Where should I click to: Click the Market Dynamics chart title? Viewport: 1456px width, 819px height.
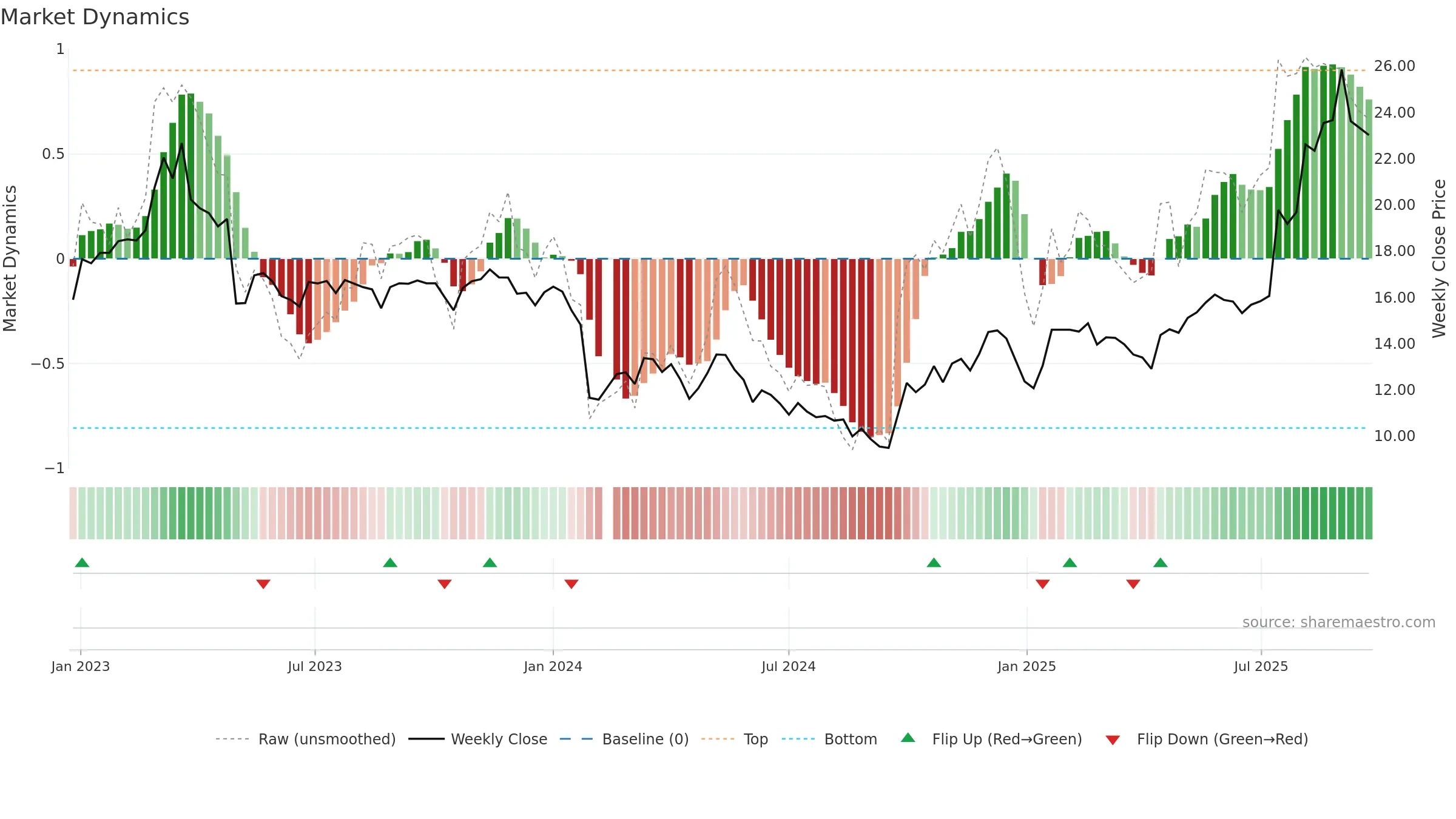click(x=95, y=17)
